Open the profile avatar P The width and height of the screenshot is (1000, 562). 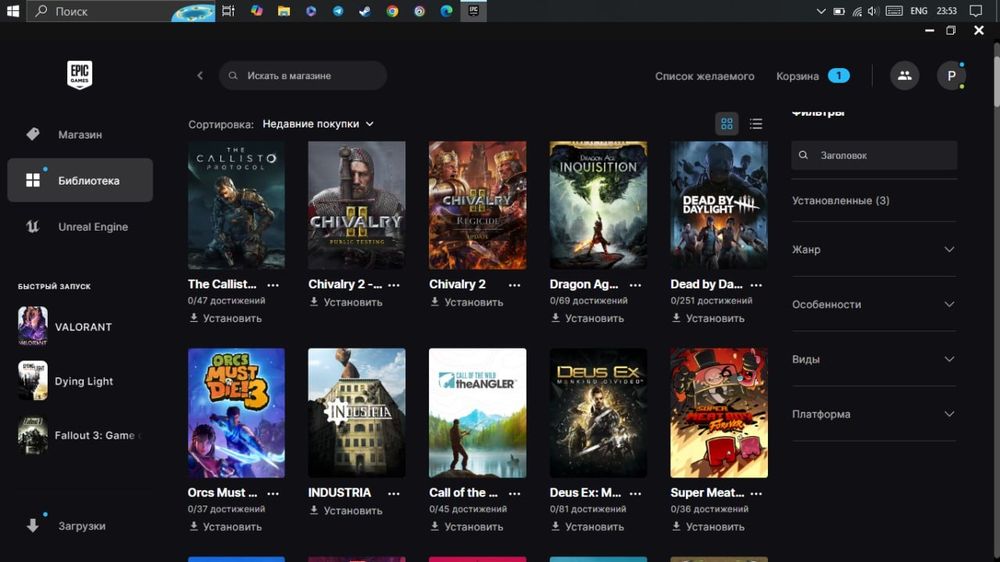coord(951,76)
